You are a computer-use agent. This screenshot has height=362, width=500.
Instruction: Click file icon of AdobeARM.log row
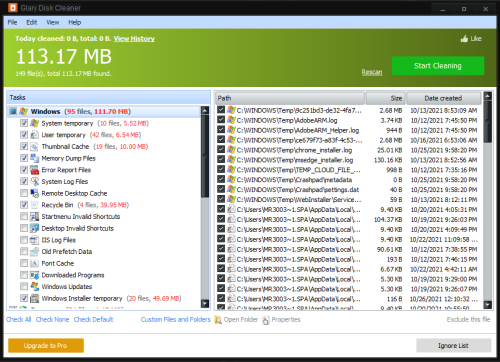point(231,120)
